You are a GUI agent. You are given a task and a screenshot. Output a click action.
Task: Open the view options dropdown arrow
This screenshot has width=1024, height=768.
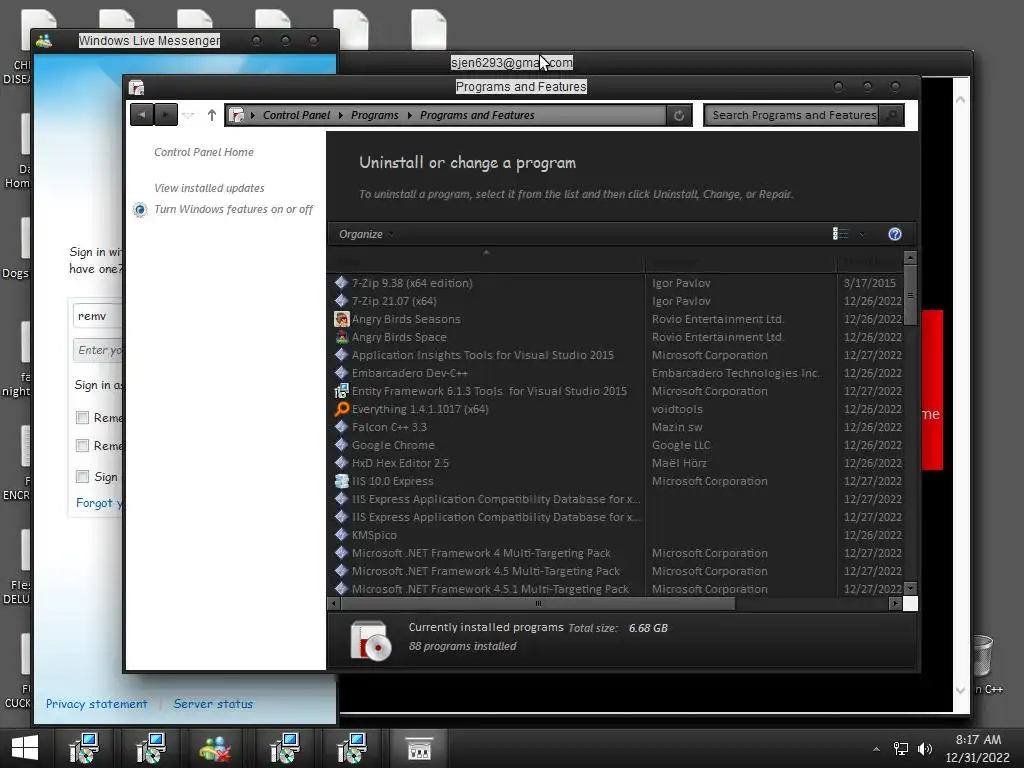click(862, 234)
